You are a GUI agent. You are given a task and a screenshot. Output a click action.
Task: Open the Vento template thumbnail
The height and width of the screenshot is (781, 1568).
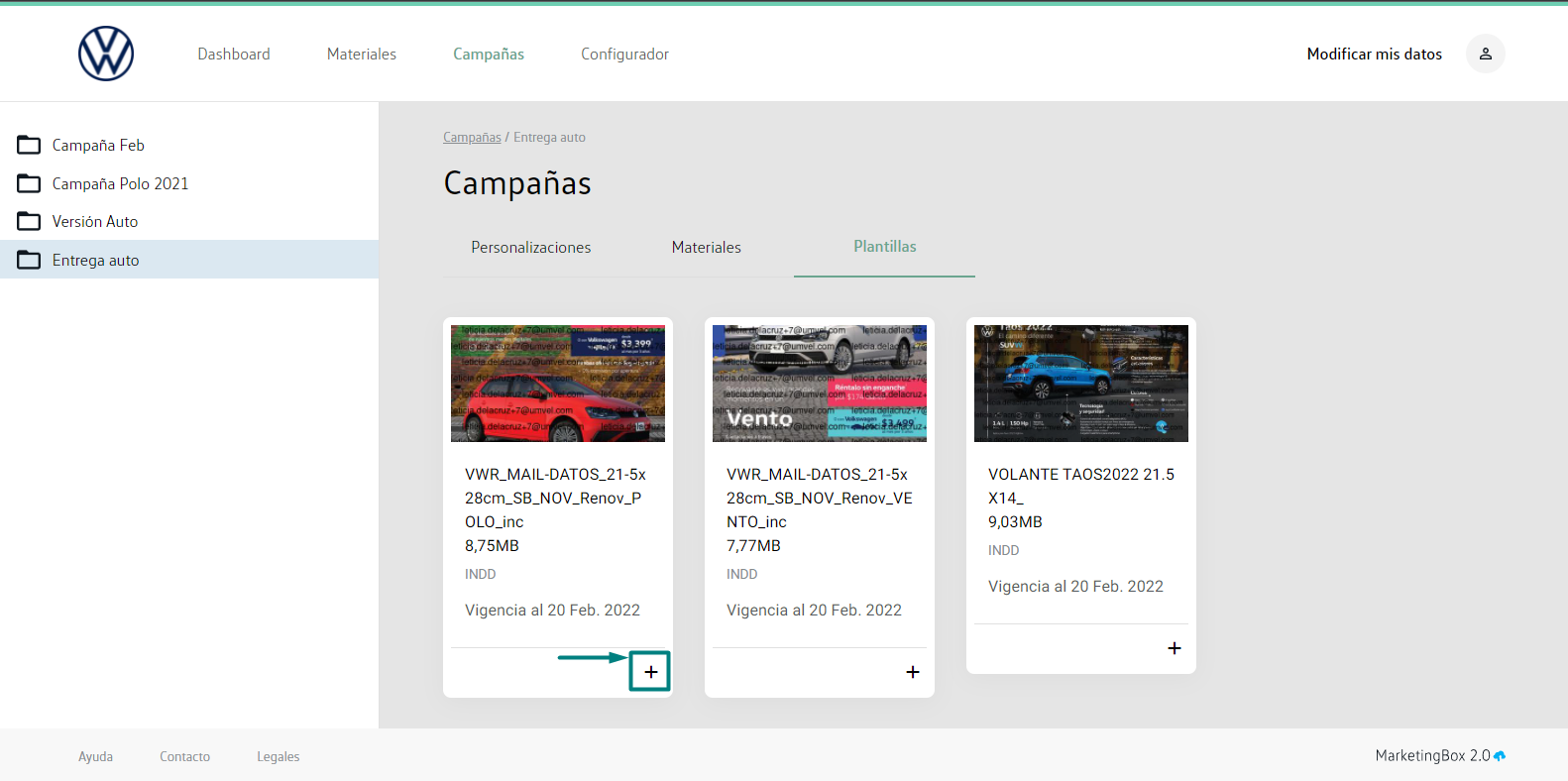pos(820,384)
